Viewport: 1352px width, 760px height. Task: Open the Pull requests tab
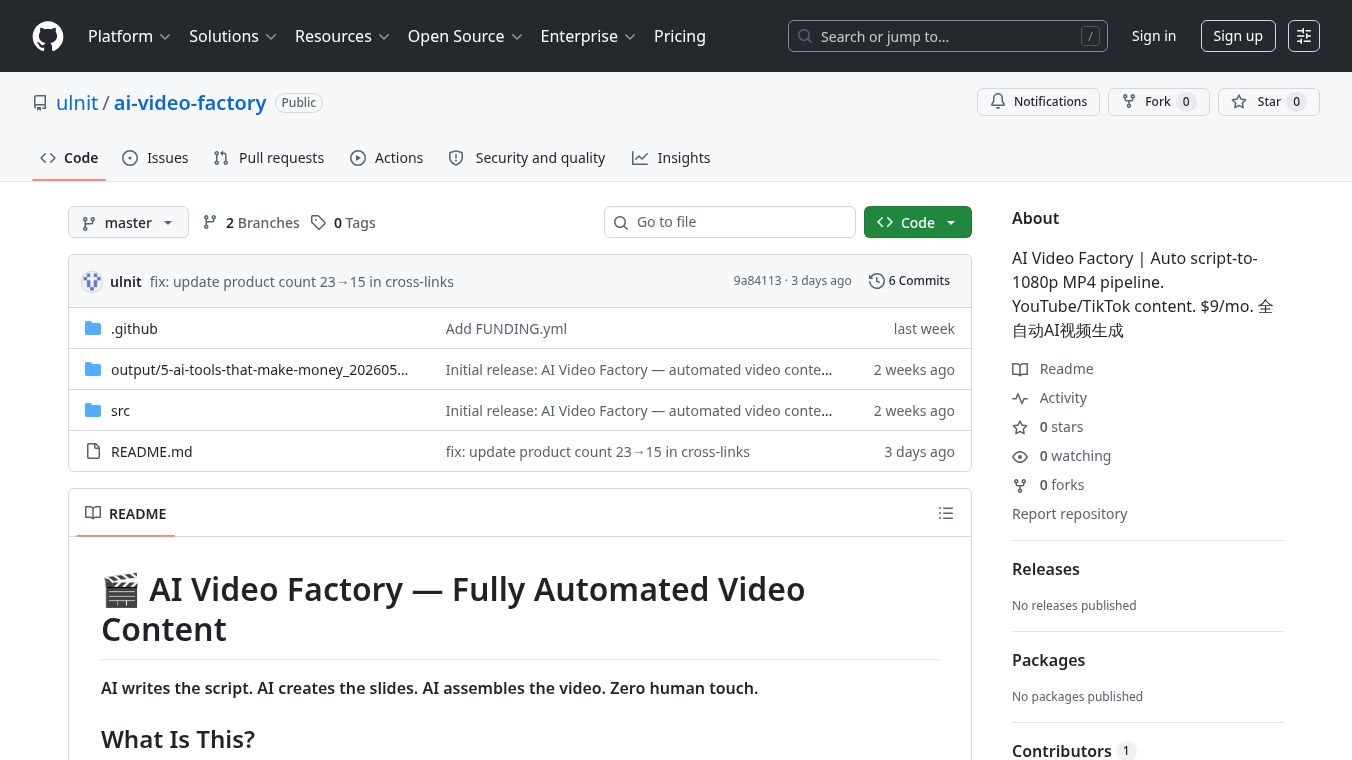[269, 158]
